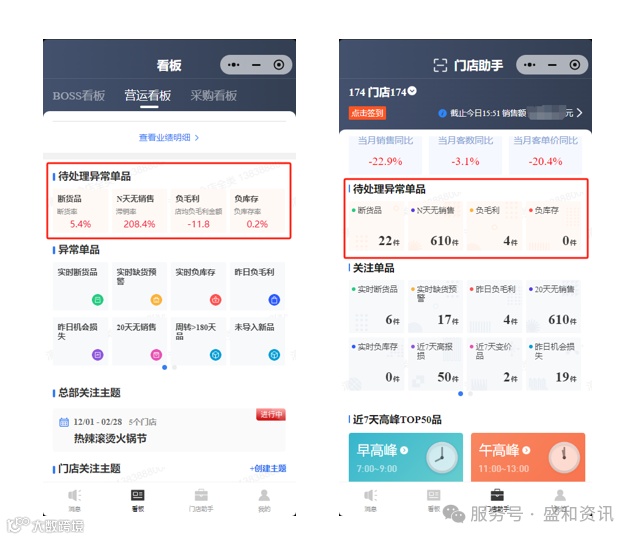
Task: Open 实时缺货预警 17件 tile
Action: pyautogui.click(x=435, y=306)
